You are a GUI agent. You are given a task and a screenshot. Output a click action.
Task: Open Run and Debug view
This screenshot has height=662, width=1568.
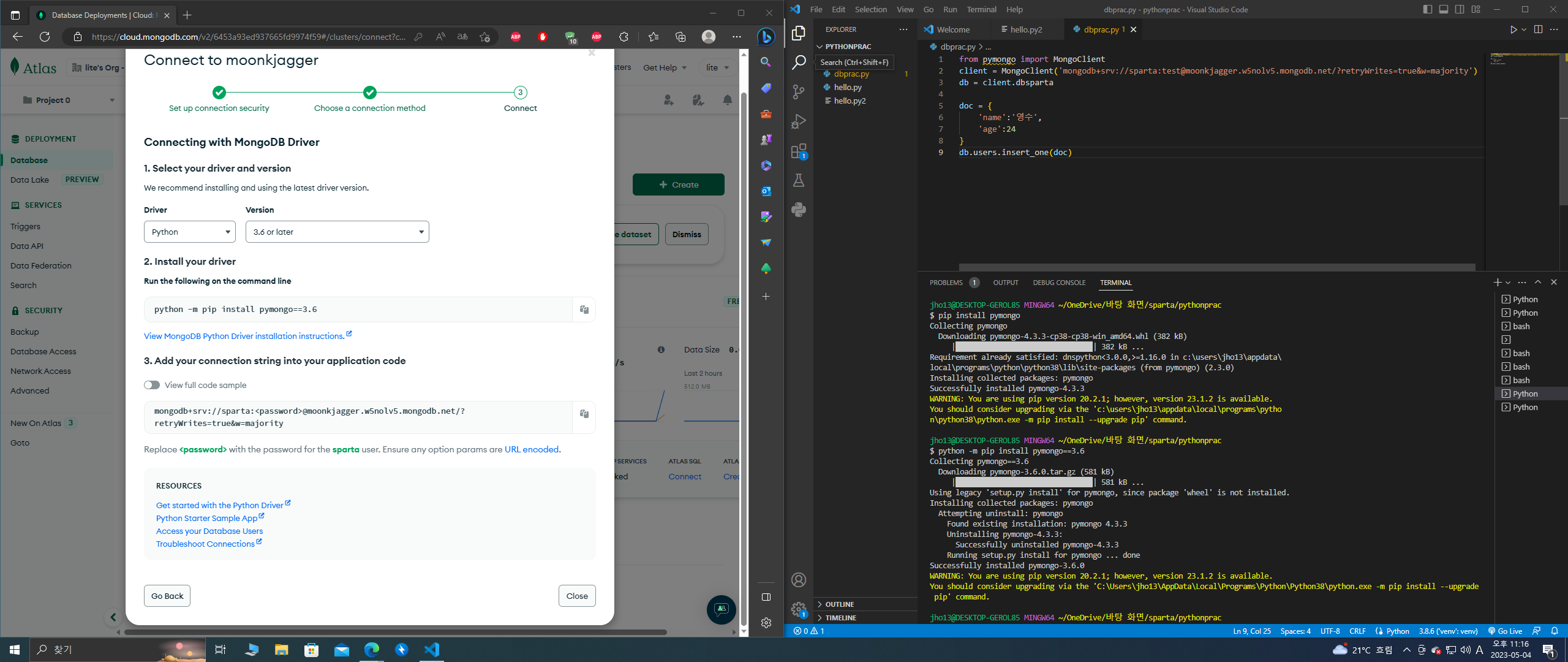799,121
